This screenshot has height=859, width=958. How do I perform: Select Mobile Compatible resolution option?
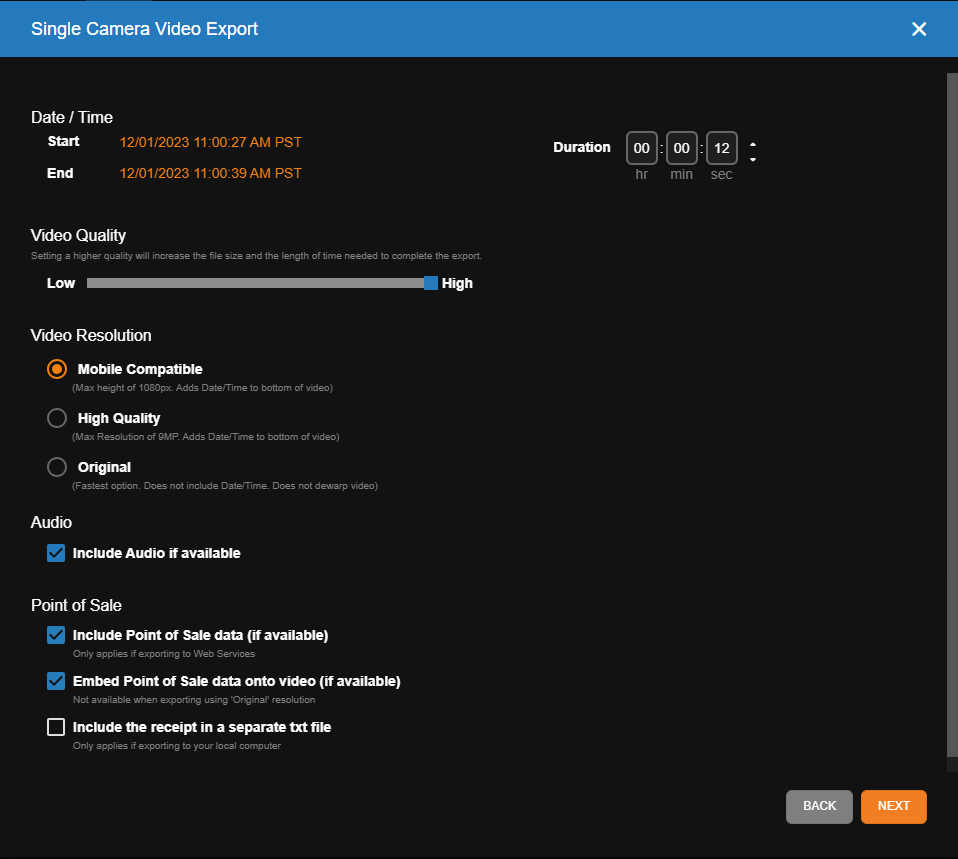(57, 369)
